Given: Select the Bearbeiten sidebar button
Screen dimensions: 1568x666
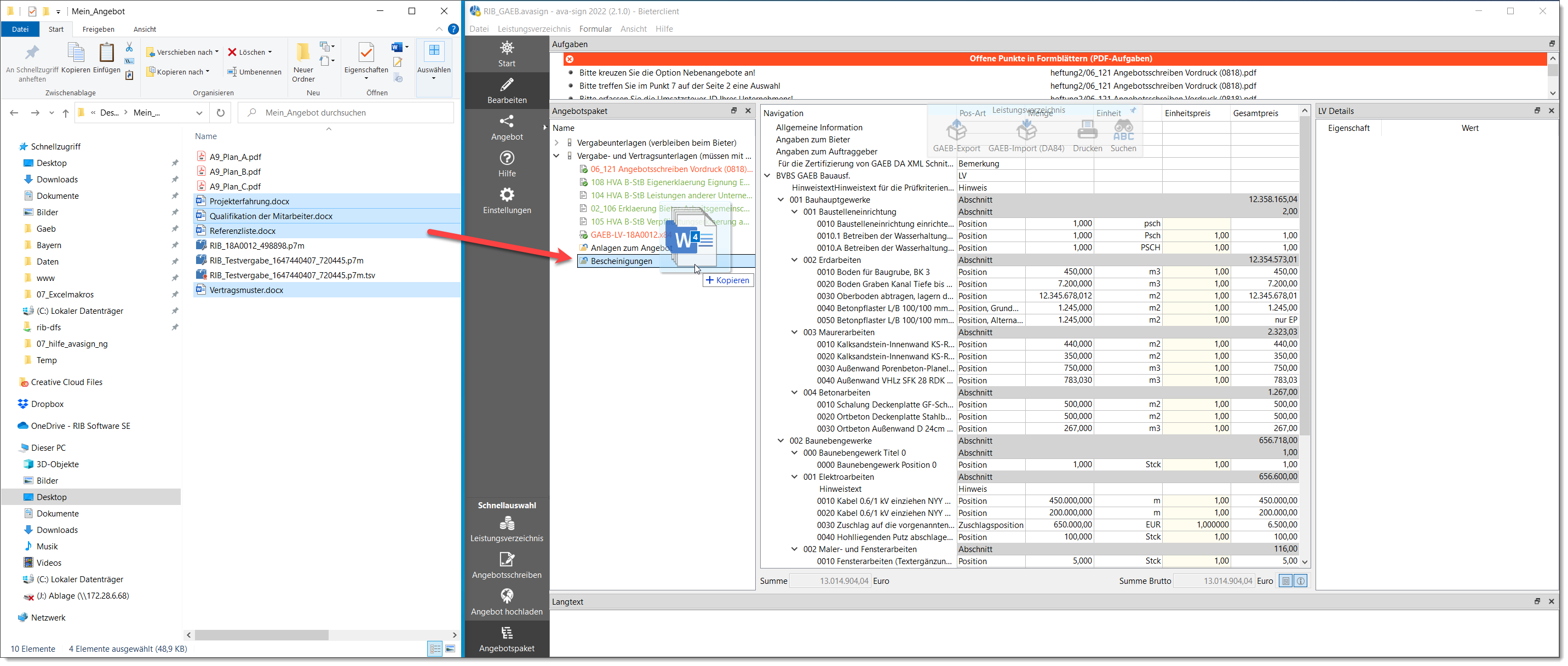Looking at the screenshot, I should tap(507, 91).
